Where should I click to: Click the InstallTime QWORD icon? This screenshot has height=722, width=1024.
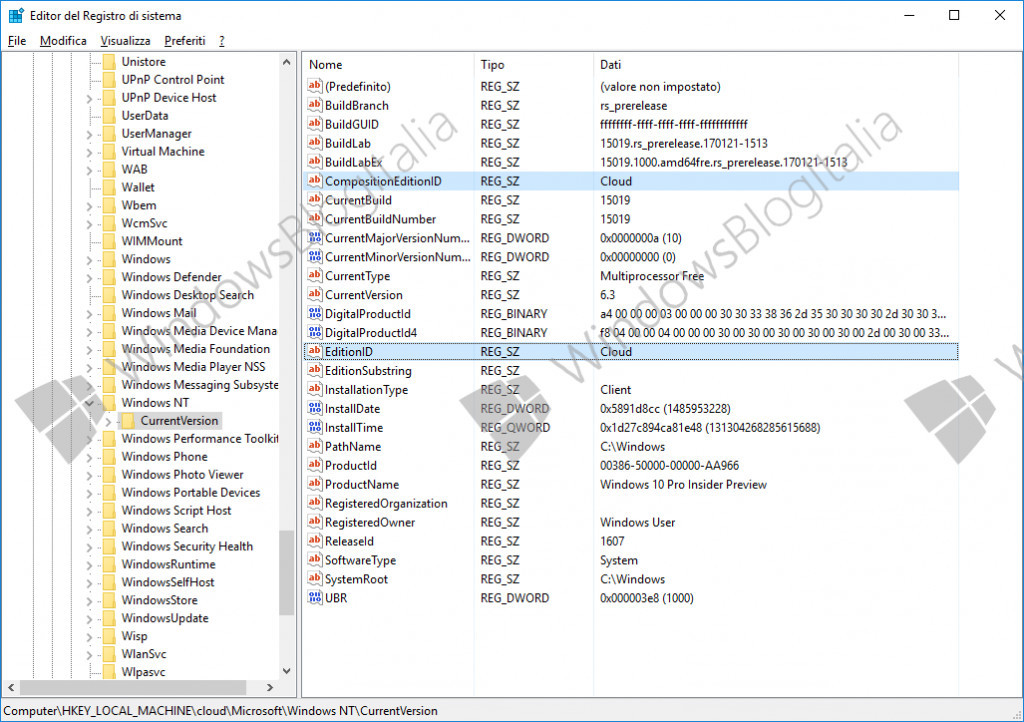pos(315,427)
